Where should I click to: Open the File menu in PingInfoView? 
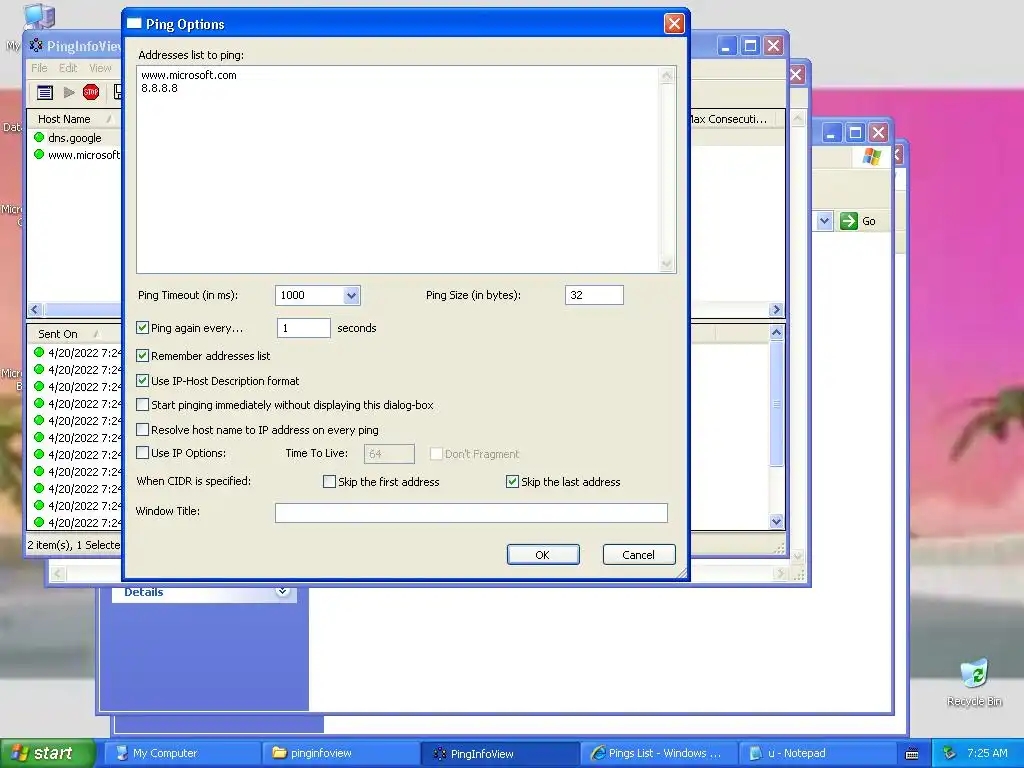tap(39, 68)
